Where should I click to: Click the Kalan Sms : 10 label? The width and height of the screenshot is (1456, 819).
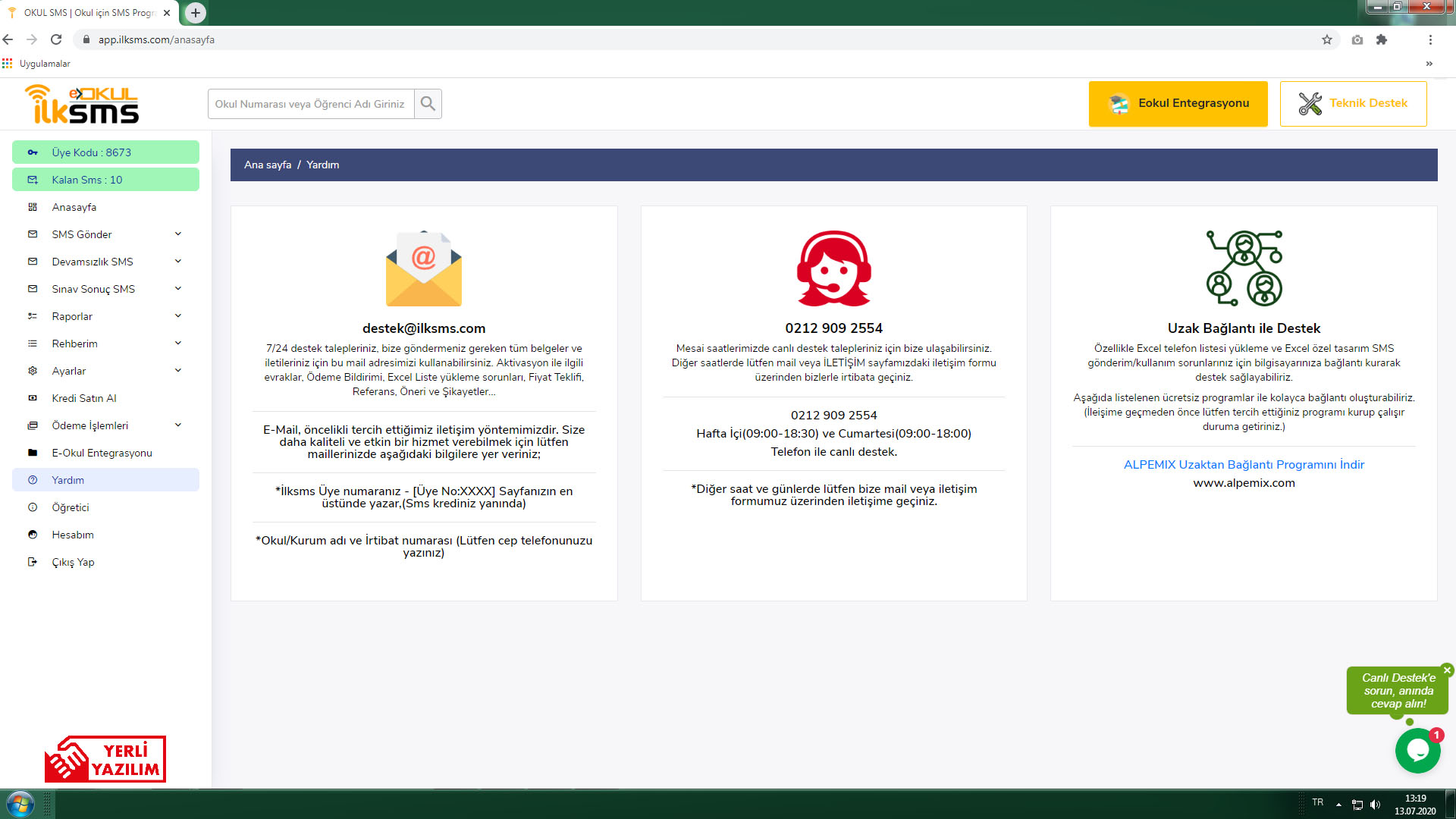87,180
